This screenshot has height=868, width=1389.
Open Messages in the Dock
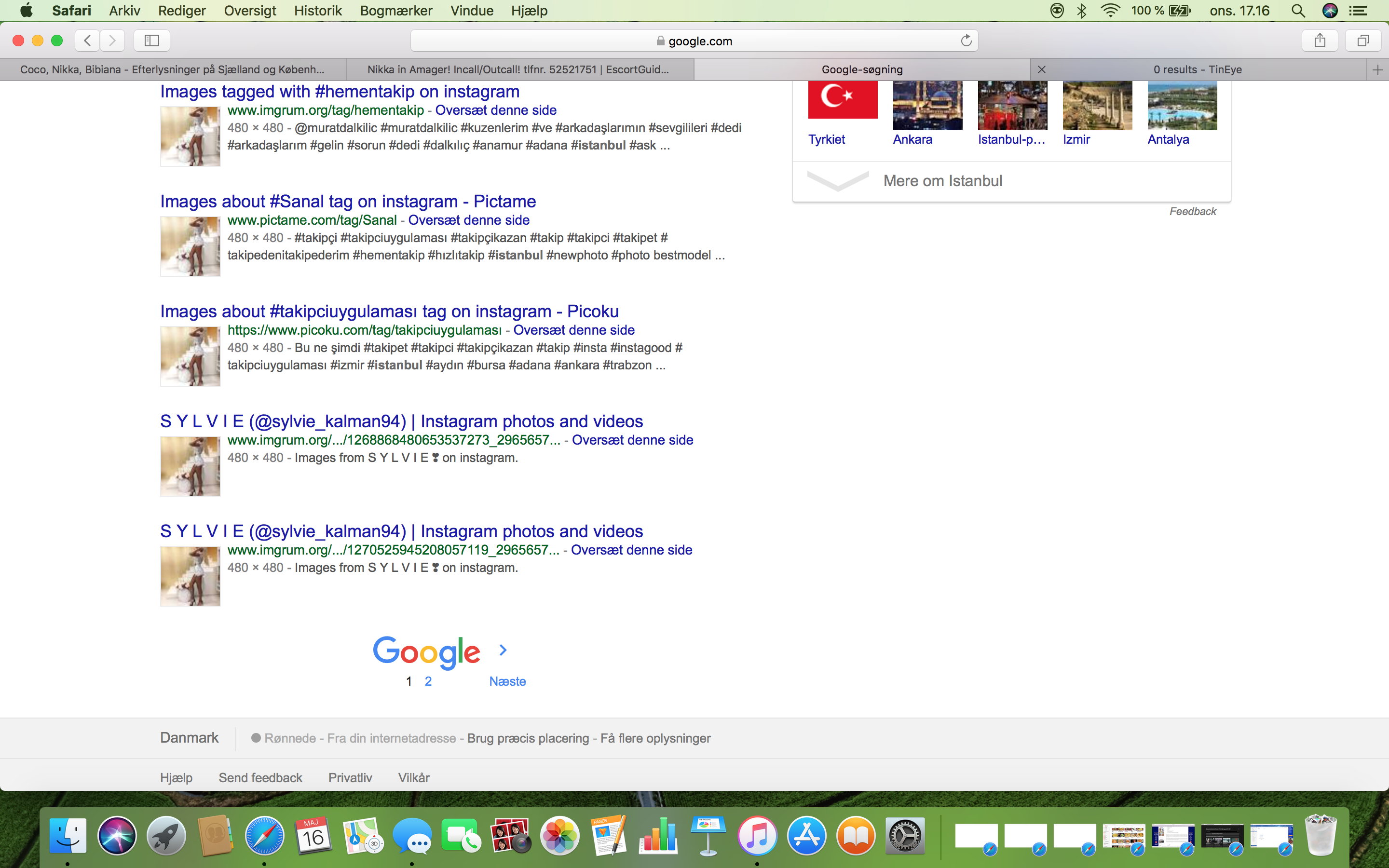(412, 835)
